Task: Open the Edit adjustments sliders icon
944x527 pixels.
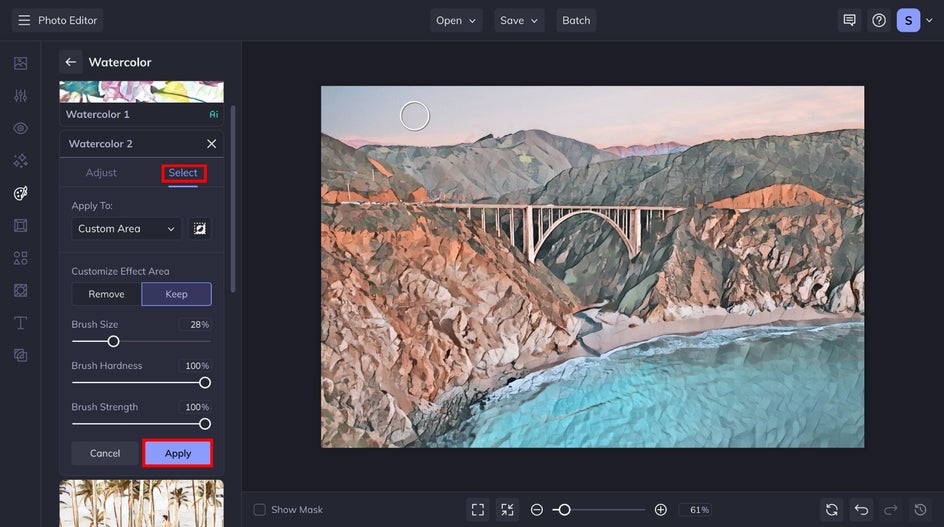Action: [x=20, y=96]
